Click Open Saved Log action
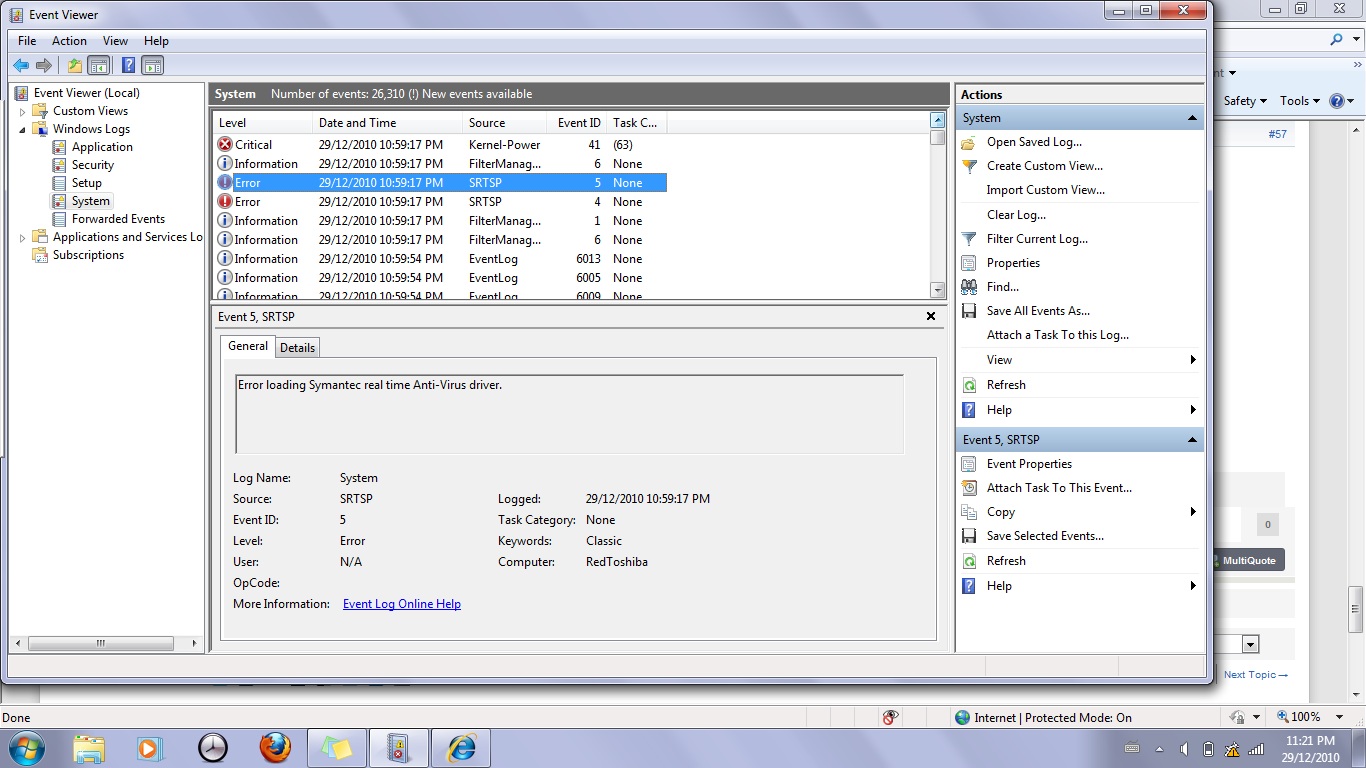 1034,142
